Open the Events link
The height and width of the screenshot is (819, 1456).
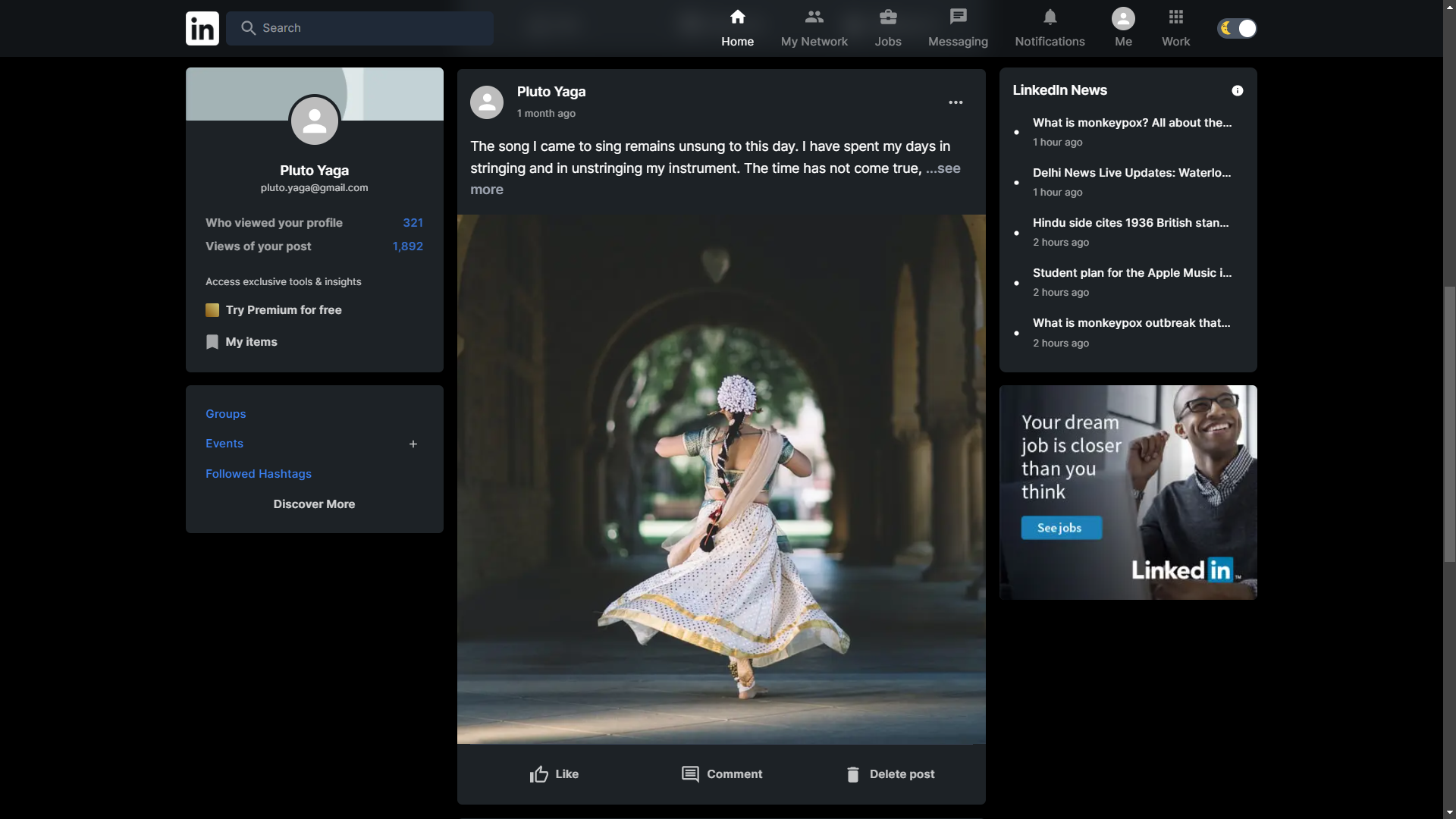224,444
